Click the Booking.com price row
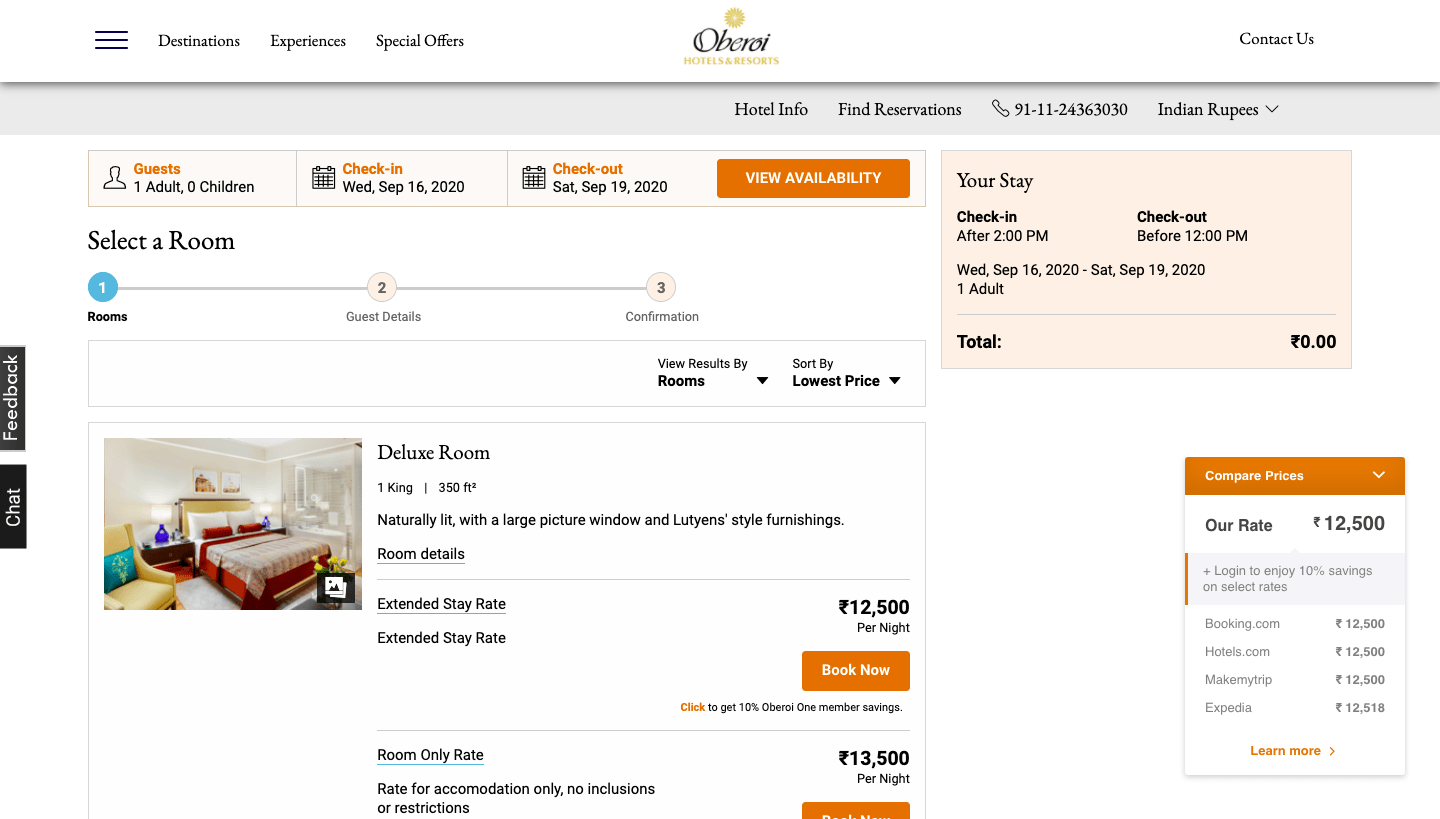This screenshot has width=1440, height=819. [x=1295, y=624]
